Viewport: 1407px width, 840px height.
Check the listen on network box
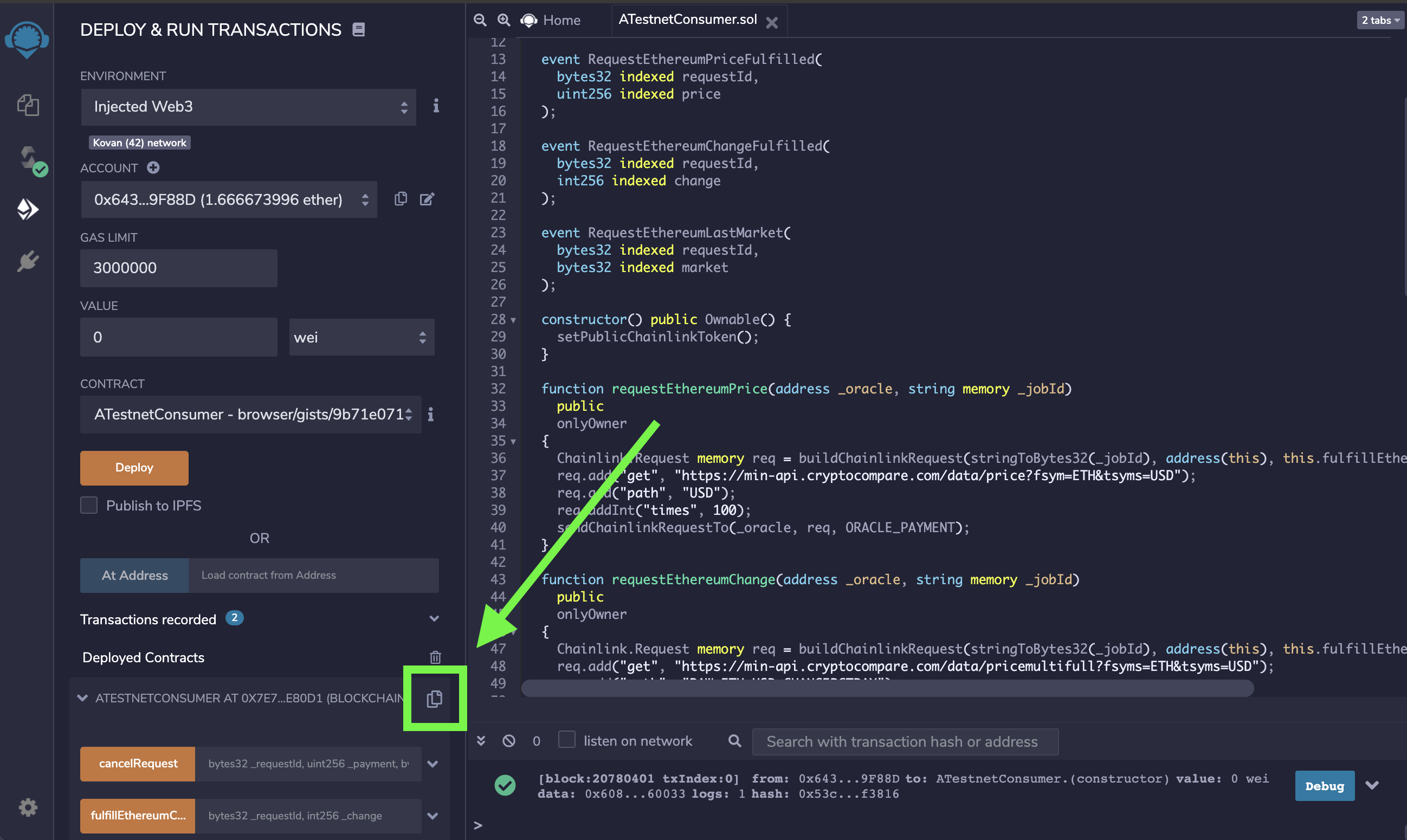pyautogui.click(x=566, y=739)
